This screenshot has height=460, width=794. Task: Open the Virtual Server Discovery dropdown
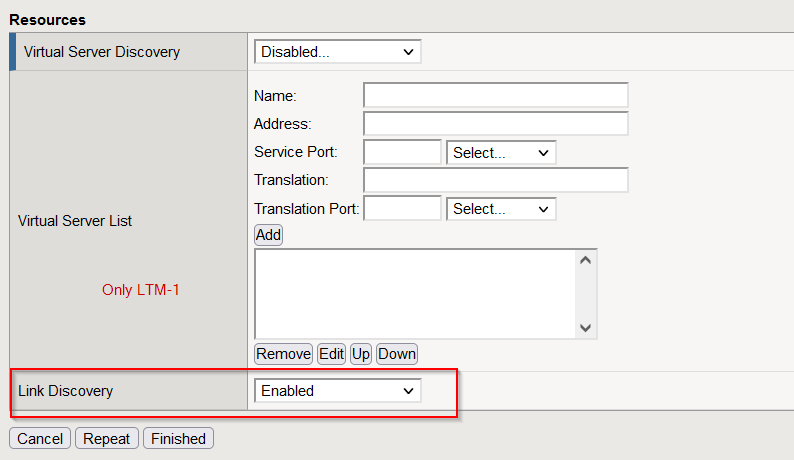click(337, 52)
